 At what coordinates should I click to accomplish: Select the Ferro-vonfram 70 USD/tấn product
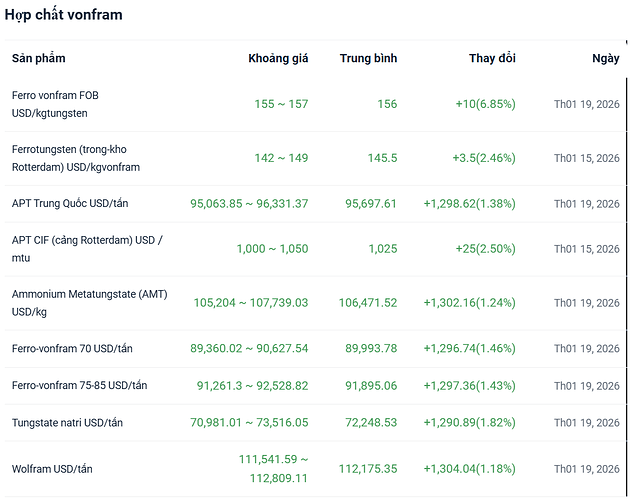[x=72, y=348]
